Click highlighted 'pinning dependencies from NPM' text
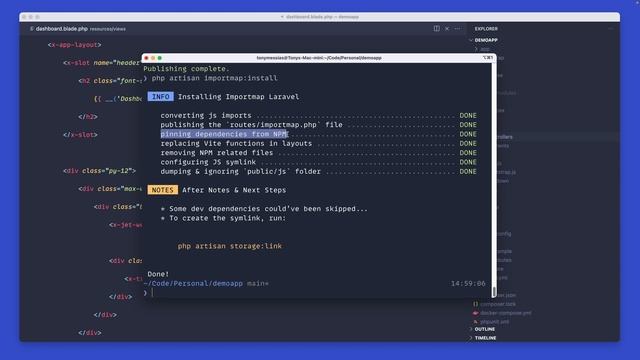The image size is (640, 360). point(224,134)
